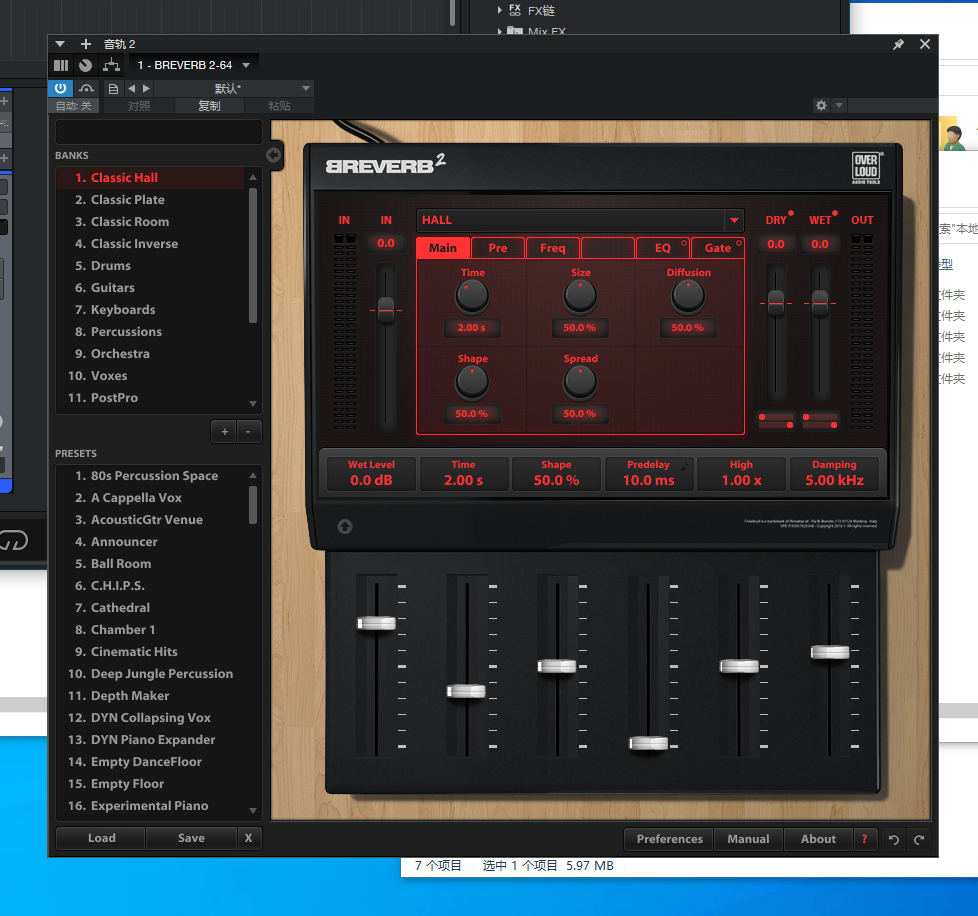Toggle the WET red indicator dot
Image resolution: width=978 pixels, height=916 pixels.
coord(835,213)
